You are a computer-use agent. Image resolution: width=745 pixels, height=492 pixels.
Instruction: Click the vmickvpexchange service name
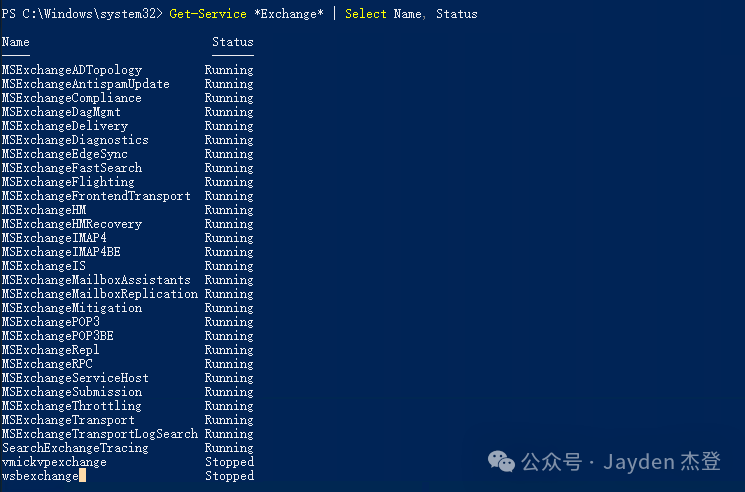click(54, 462)
